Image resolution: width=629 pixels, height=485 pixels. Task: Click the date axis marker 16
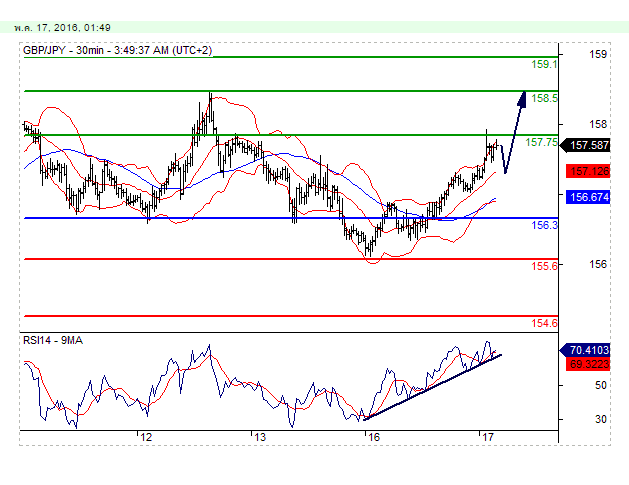coord(374,437)
